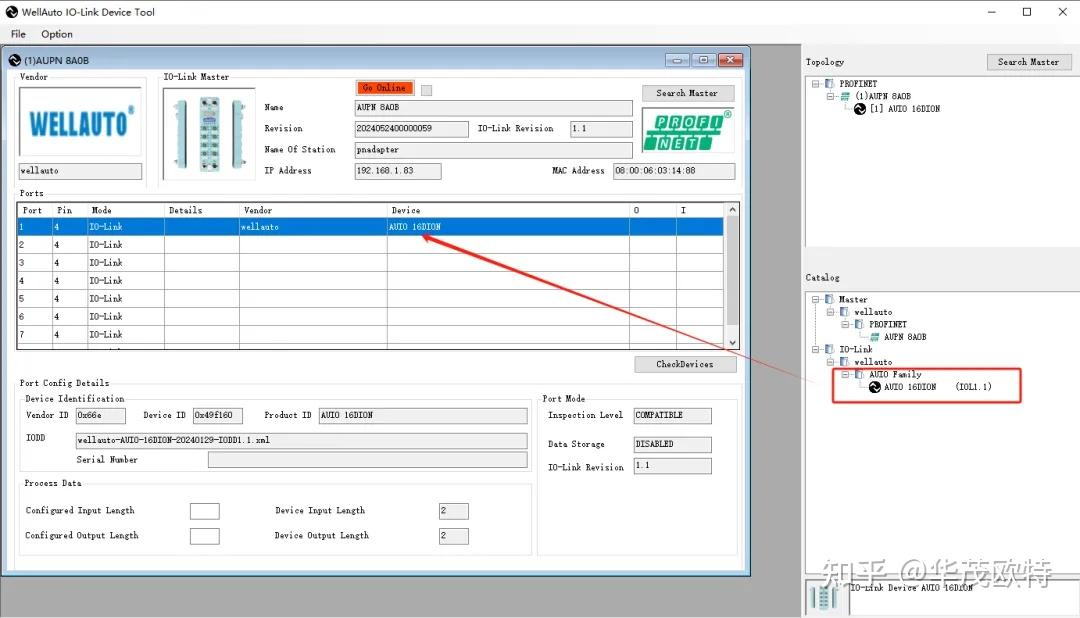Click the Inspection Level COMPATIBLE field

[673, 415]
